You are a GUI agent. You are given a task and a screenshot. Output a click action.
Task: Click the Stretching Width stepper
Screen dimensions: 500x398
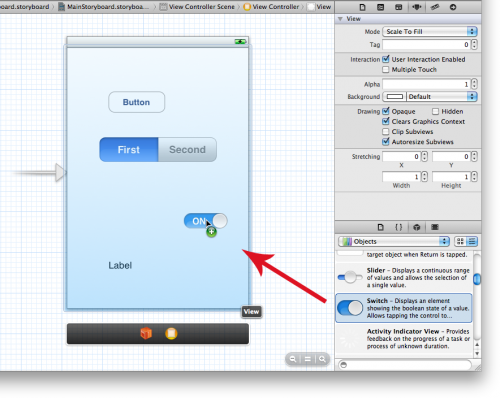[x=424, y=177]
